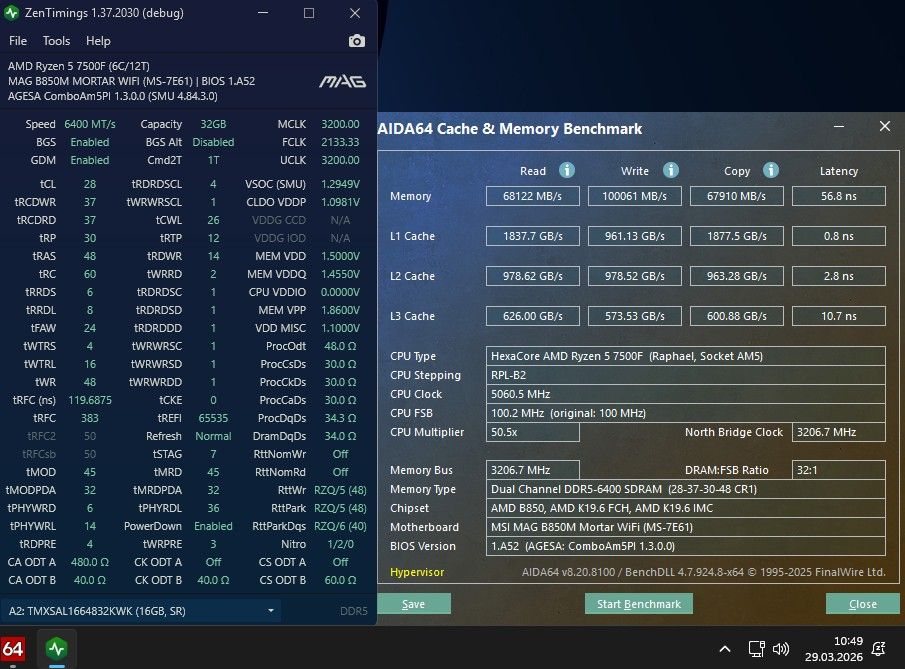Click the L1 Cache Read value 1837.7 GB/s

click(532, 236)
